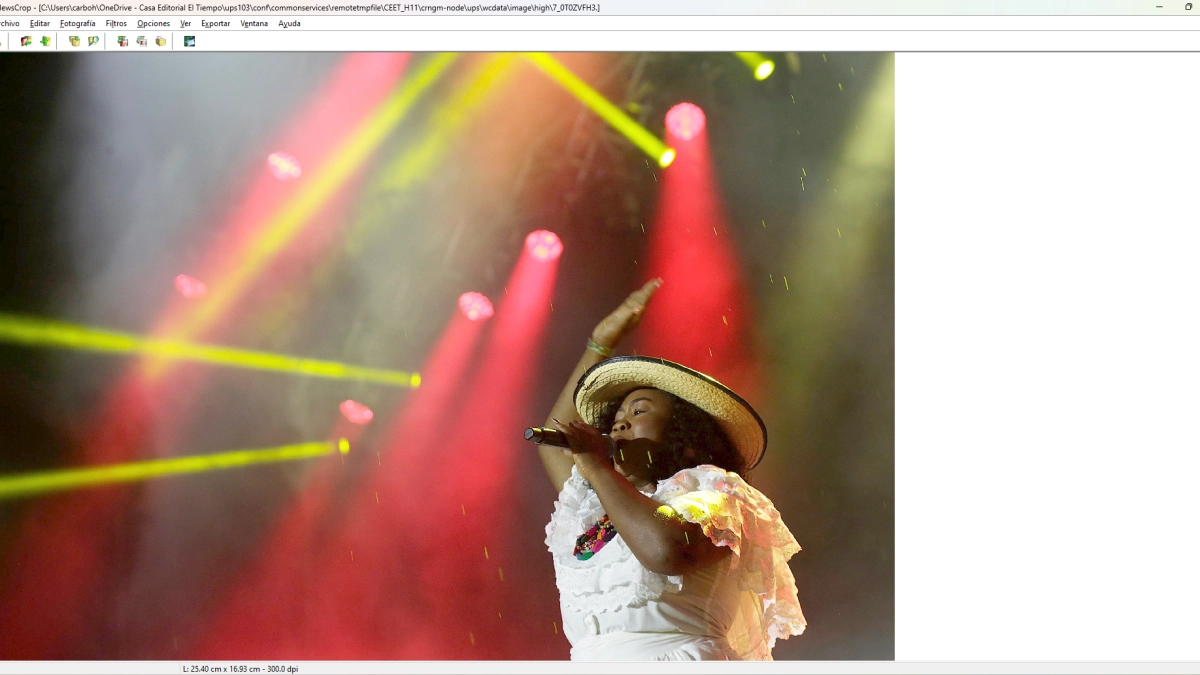Open the Ayuda help menu
Image resolution: width=1200 pixels, height=675 pixels.
(289, 23)
